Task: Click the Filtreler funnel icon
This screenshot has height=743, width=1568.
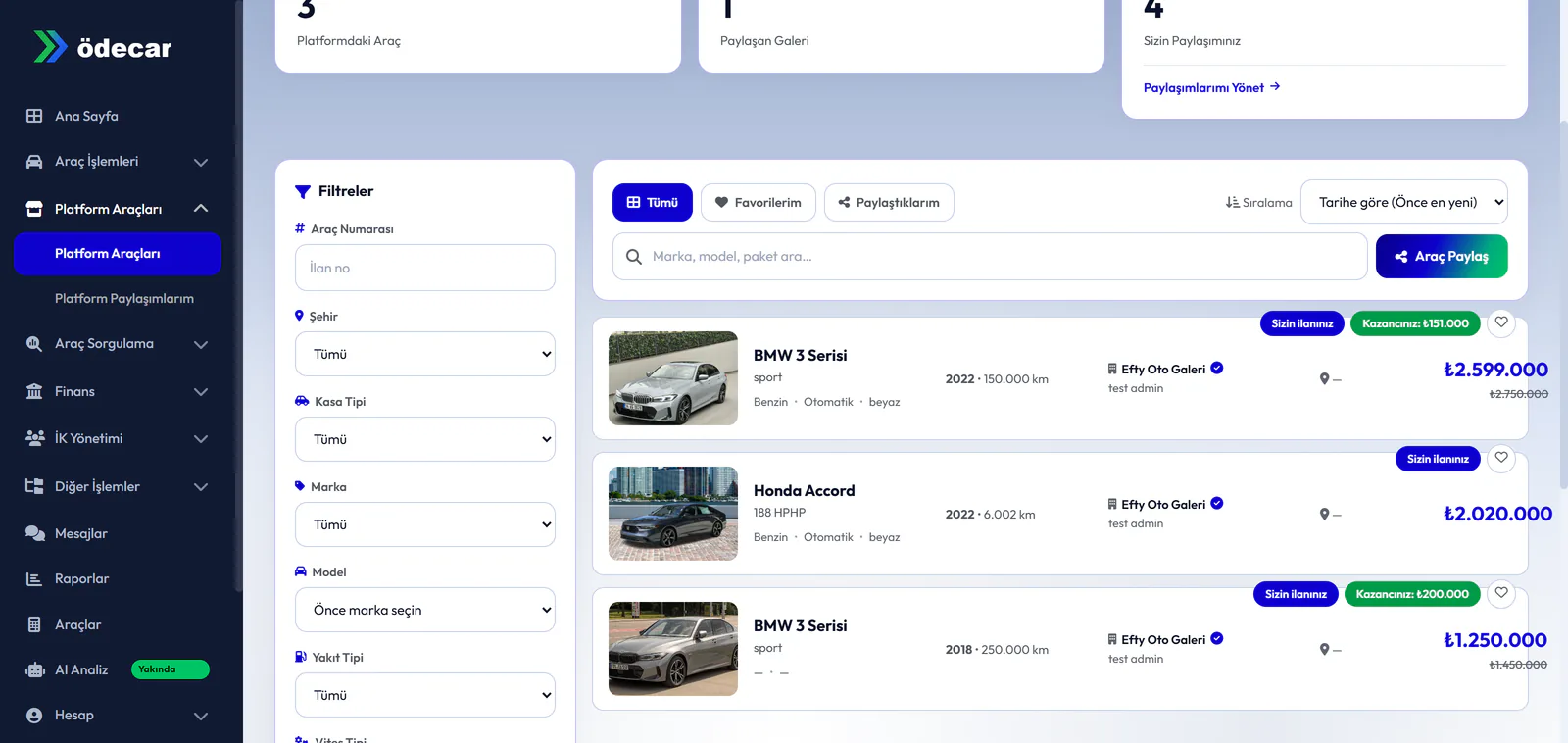Action: pos(303,191)
